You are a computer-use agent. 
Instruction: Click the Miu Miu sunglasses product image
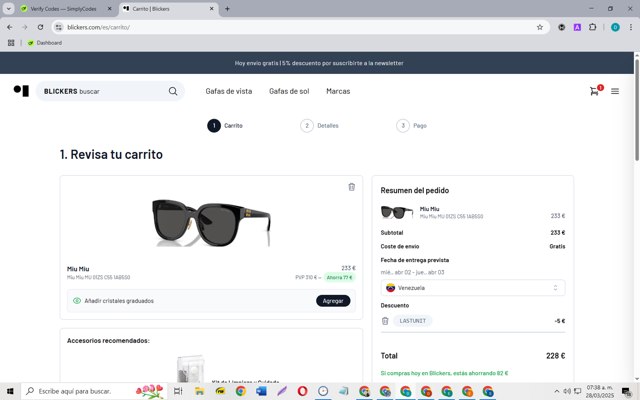coord(211,223)
